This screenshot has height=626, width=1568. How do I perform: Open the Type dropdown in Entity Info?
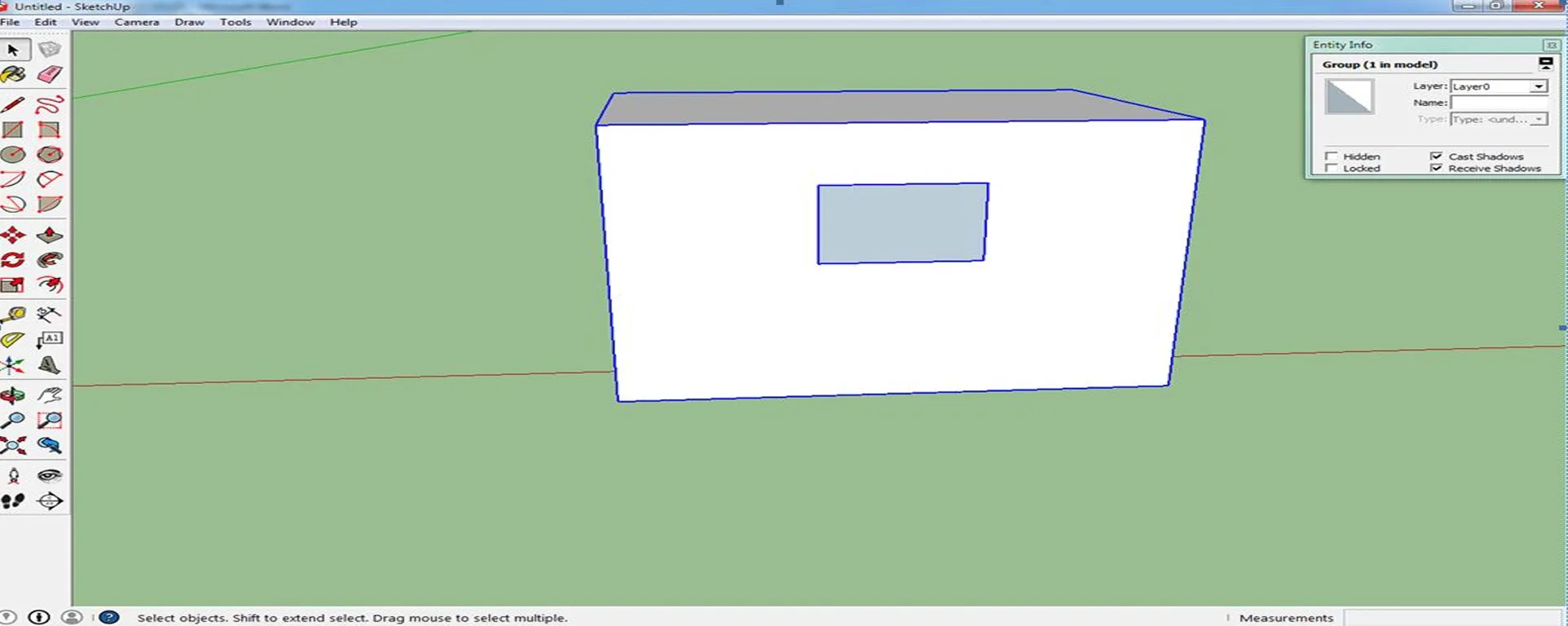click(x=1538, y=119)
